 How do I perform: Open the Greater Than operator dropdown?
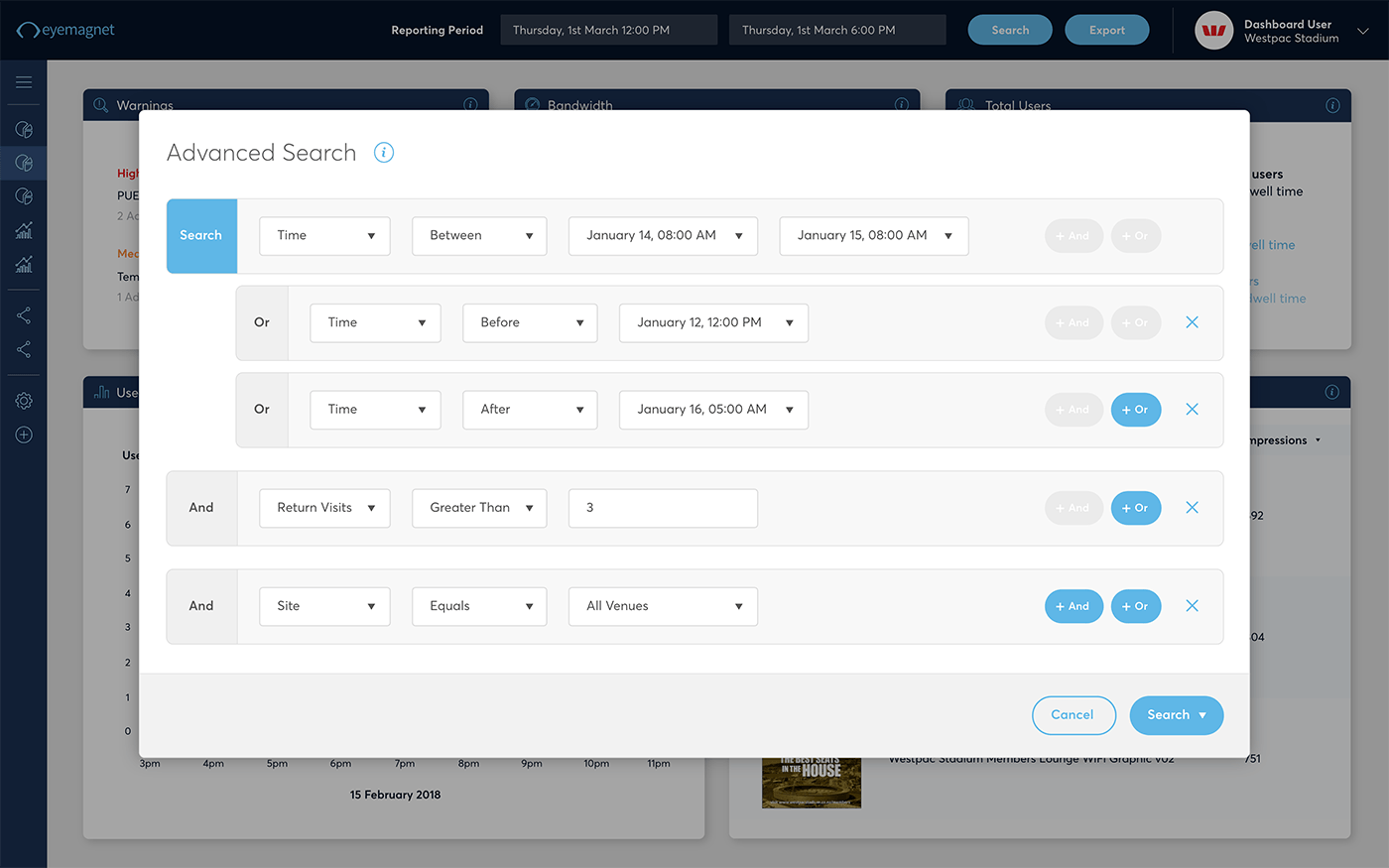click(479, 508)
